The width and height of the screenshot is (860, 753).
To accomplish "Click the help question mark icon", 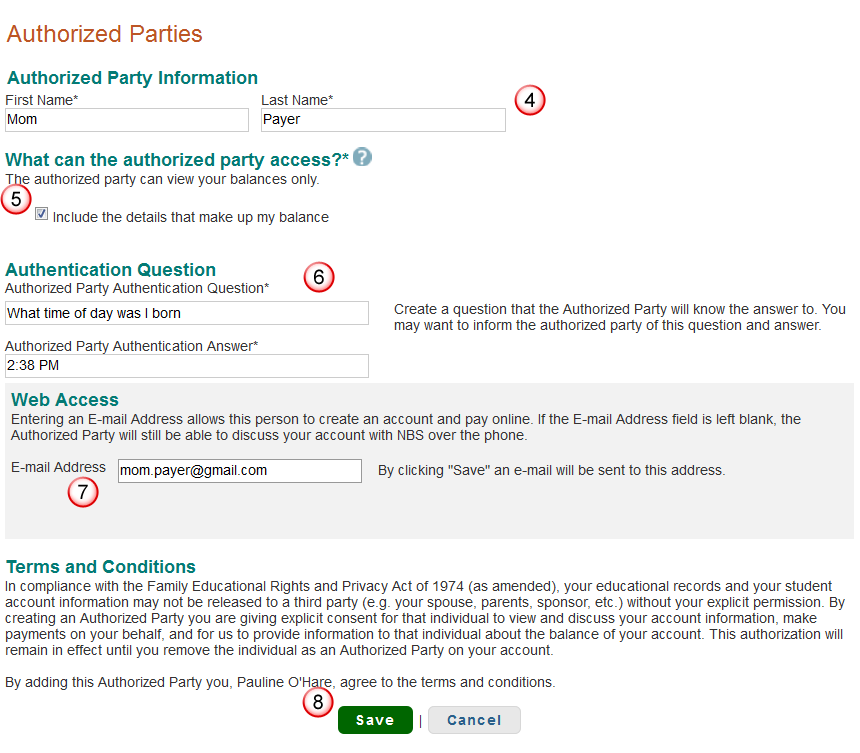I will (x=362, y=157).
